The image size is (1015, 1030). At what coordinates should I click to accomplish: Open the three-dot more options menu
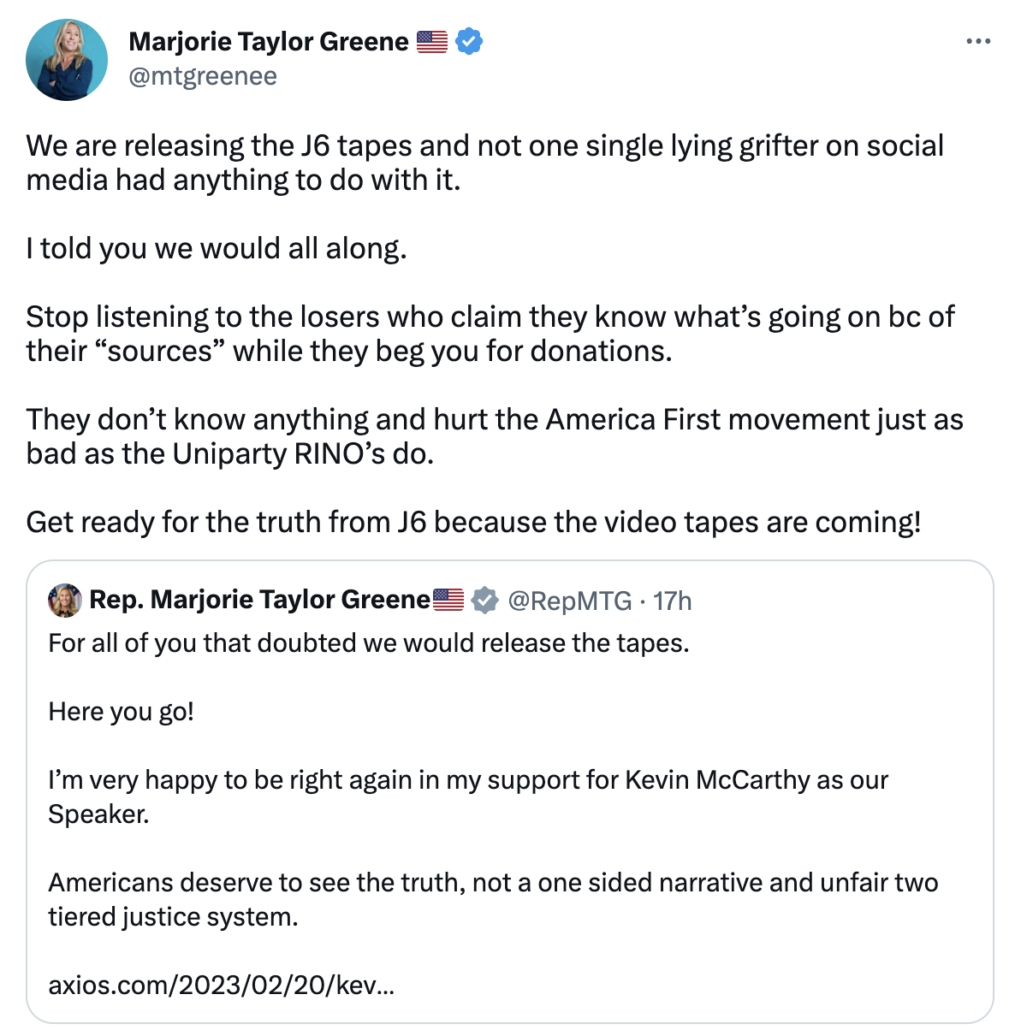[x=977, y=41]
